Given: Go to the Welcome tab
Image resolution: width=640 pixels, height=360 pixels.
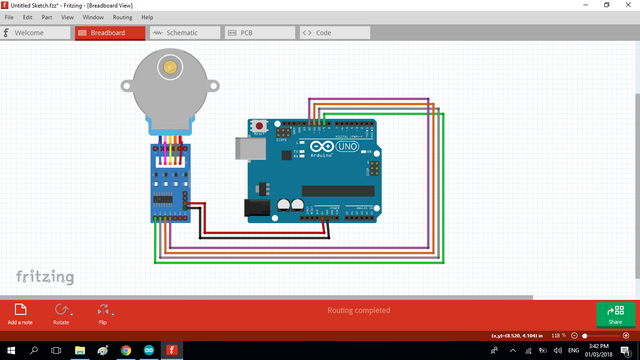Looking at the screenshot, I should pyautogui.click(x=35, y=33).
